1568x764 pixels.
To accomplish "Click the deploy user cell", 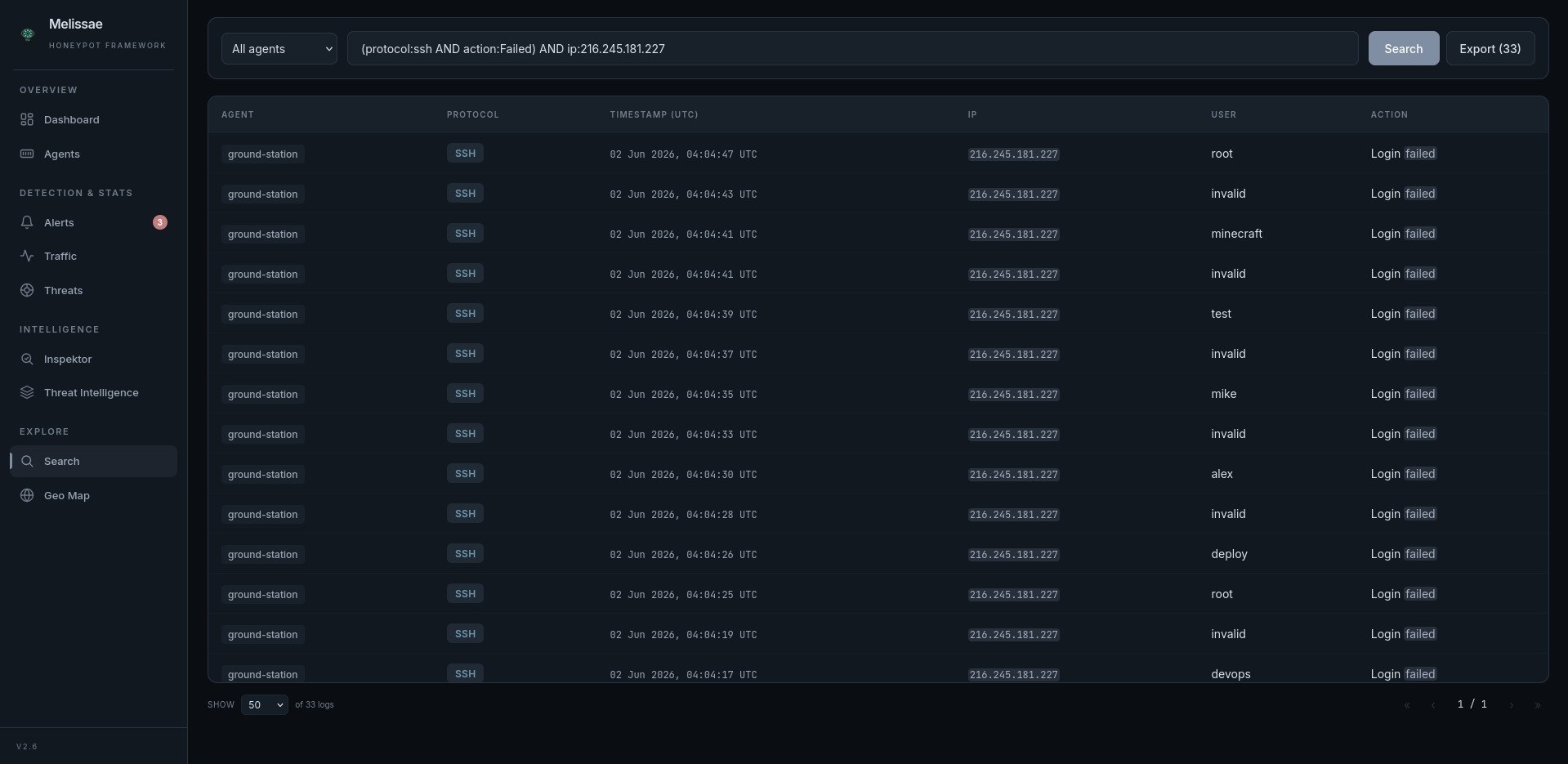I will (1229, 554).
